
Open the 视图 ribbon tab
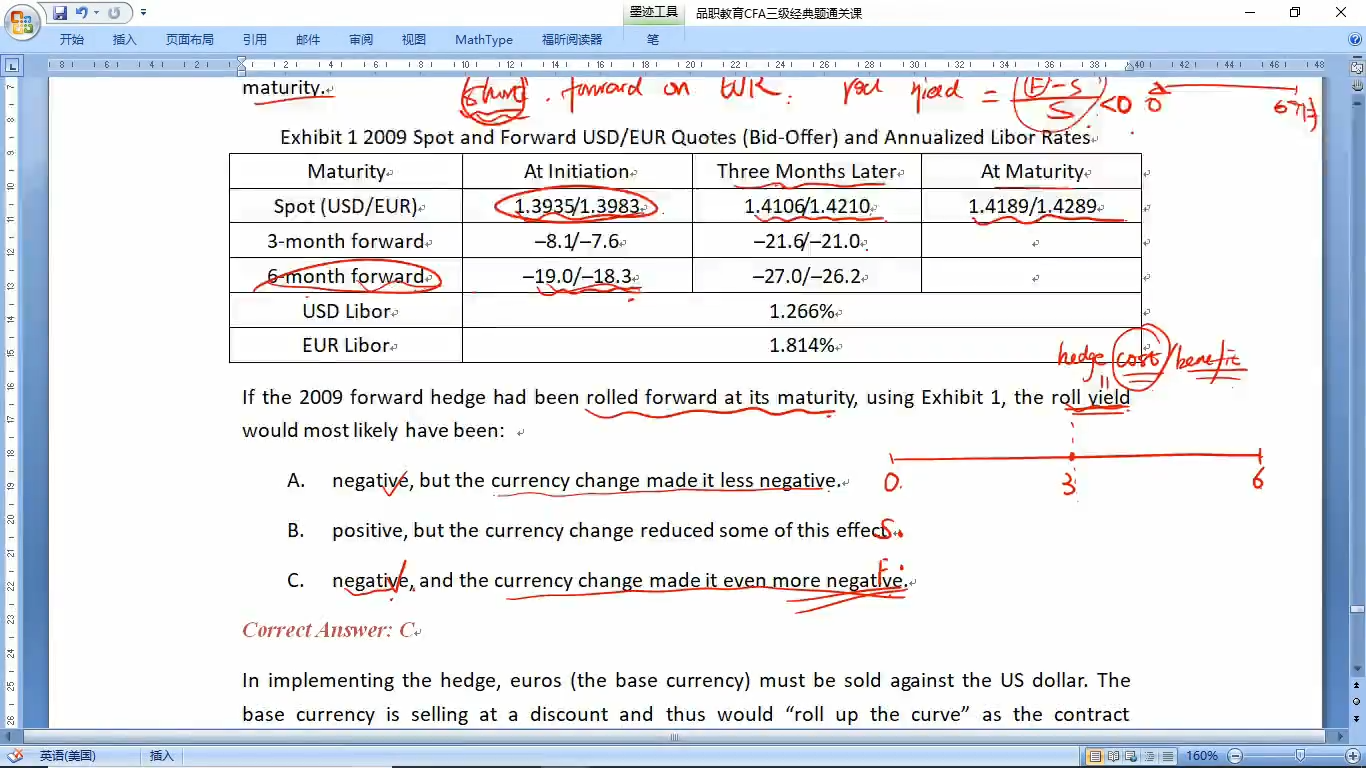[414, 39]
